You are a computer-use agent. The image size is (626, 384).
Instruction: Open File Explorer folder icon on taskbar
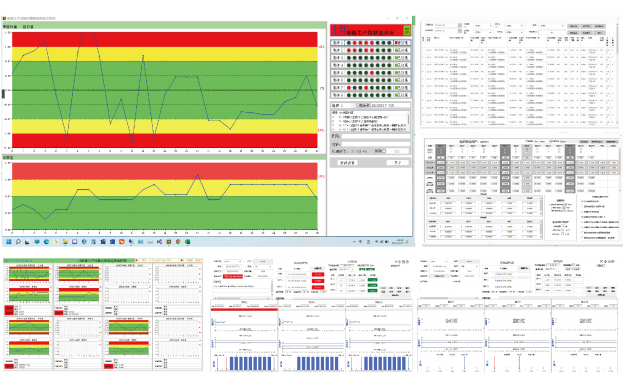click(65, 242)
